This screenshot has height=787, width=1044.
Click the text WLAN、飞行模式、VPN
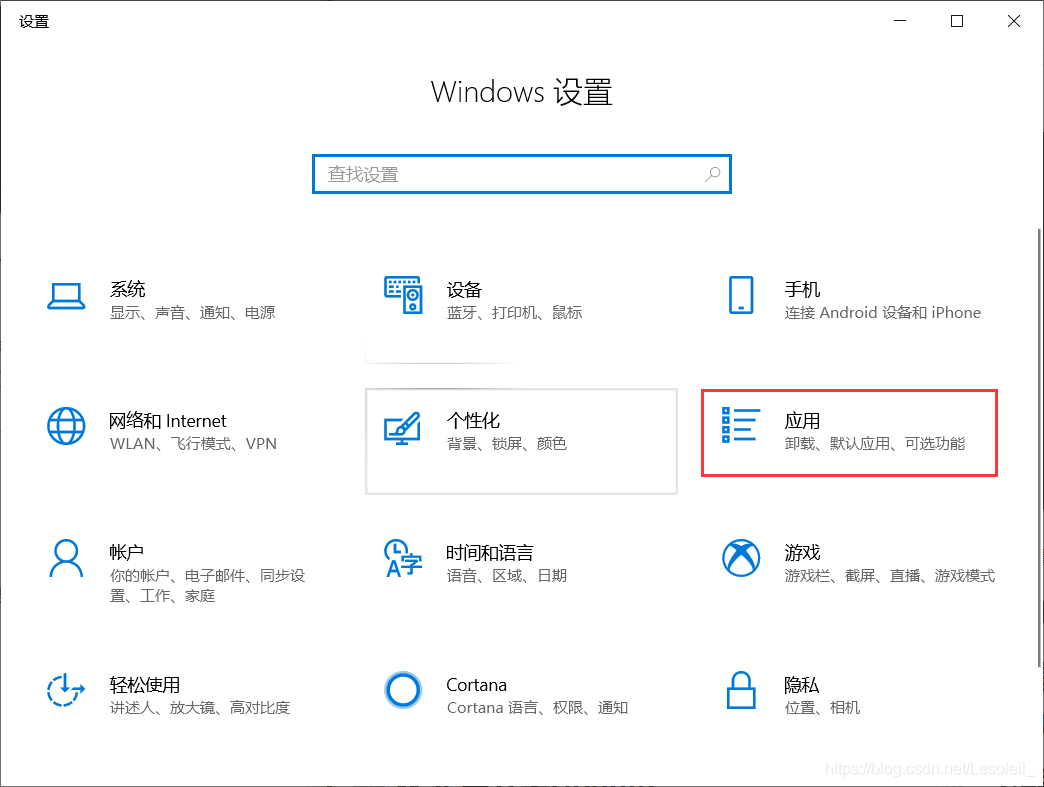click(x=193, y=443)
